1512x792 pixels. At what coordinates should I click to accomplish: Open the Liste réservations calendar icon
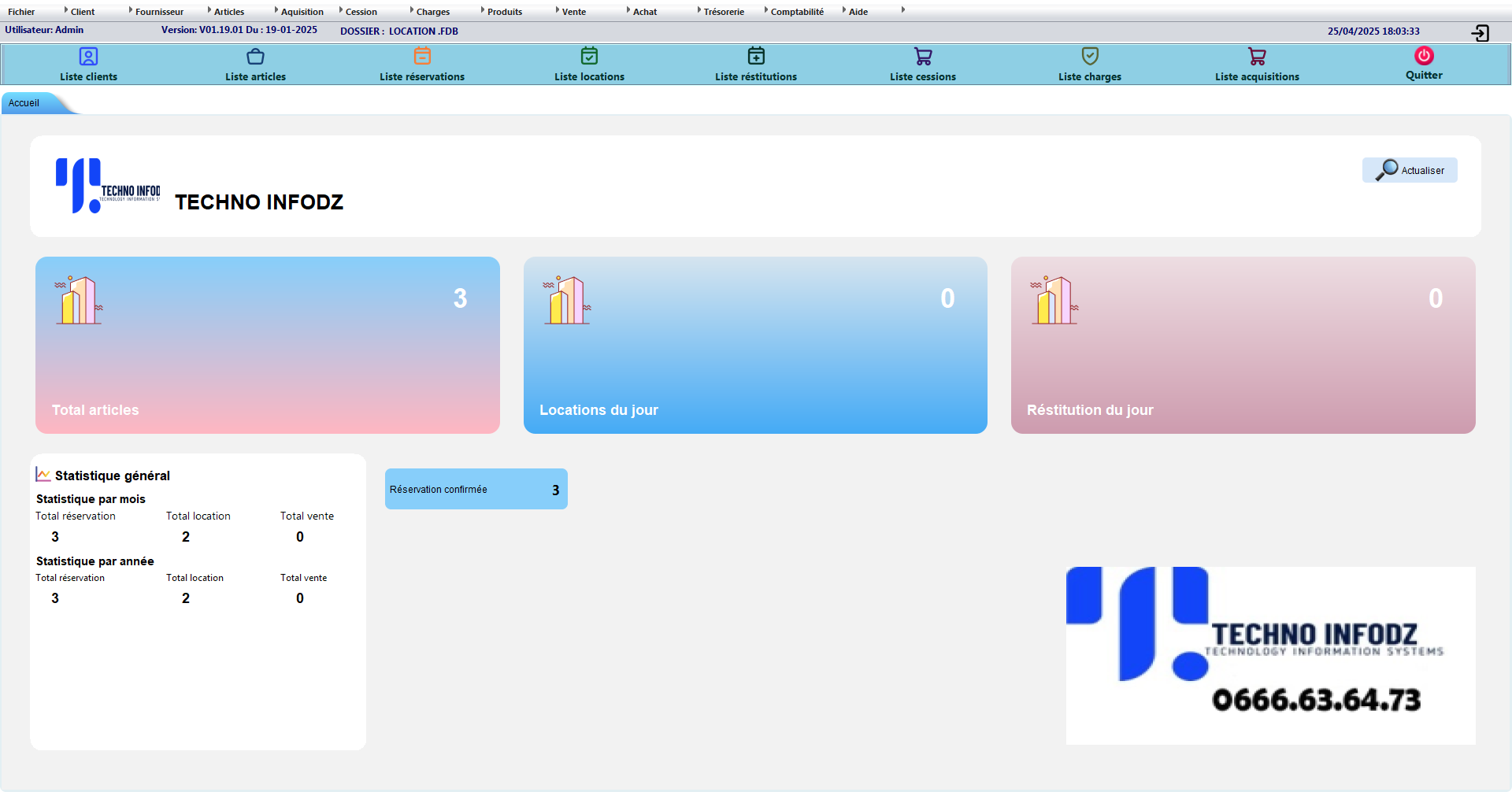click(422, 56)
